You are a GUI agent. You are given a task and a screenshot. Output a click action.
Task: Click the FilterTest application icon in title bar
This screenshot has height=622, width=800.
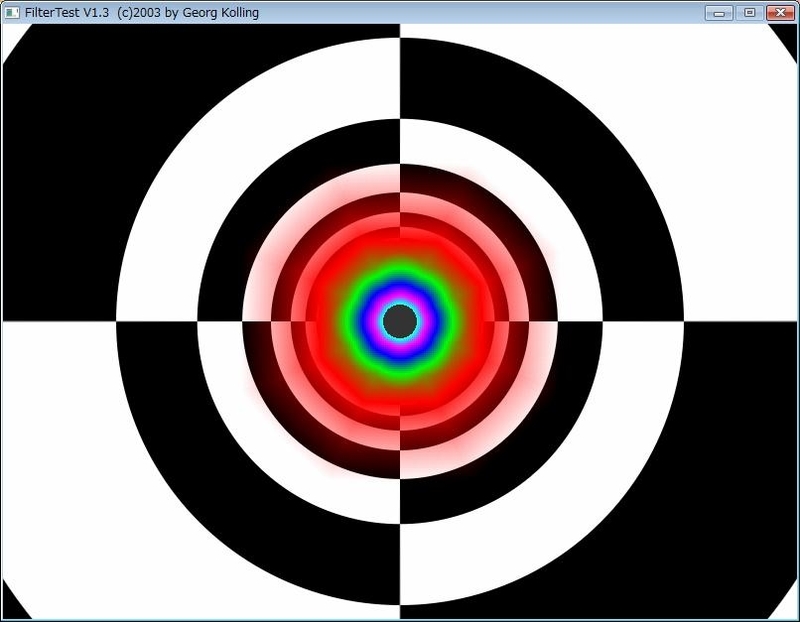12,12
